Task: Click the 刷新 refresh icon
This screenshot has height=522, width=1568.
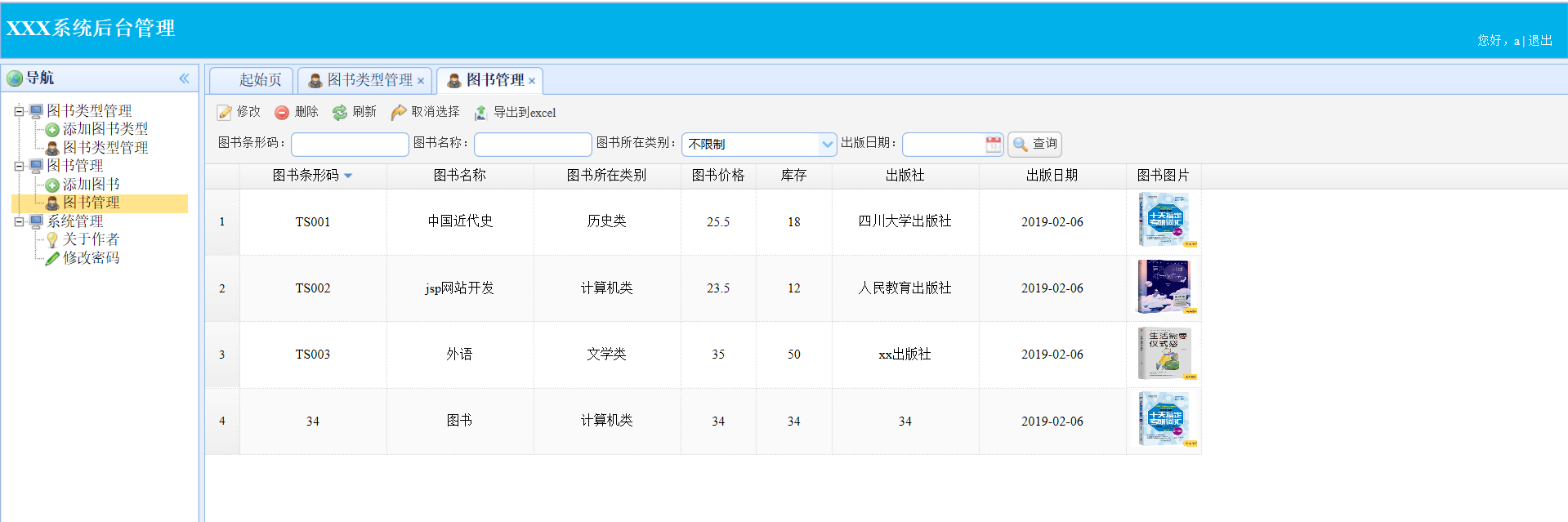Action: tap(340, 113)
